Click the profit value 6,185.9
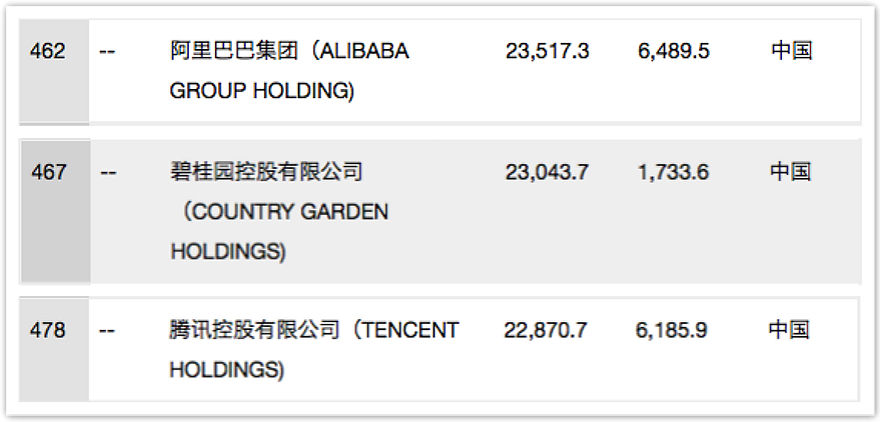Viewport: 880px width, 422px height. click(x=671, y=330)
